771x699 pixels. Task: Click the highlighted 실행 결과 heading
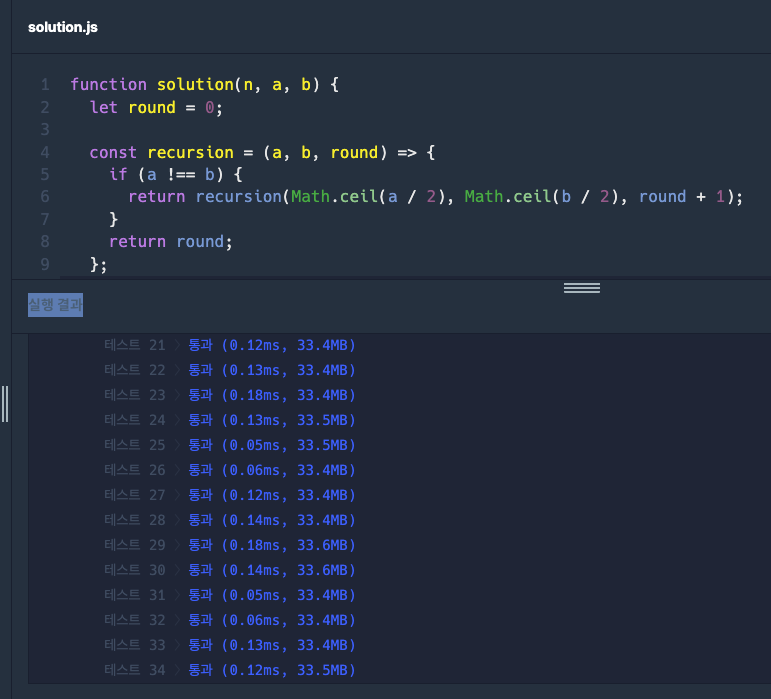pyautogui.click(x=55, y=305)
